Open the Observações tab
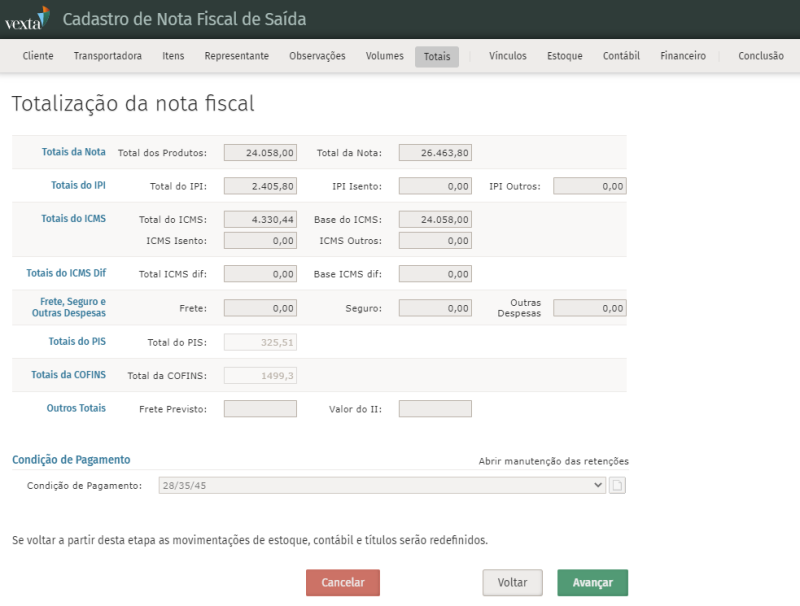Screen dimensions: 800x606 click(x=317, y=56)
